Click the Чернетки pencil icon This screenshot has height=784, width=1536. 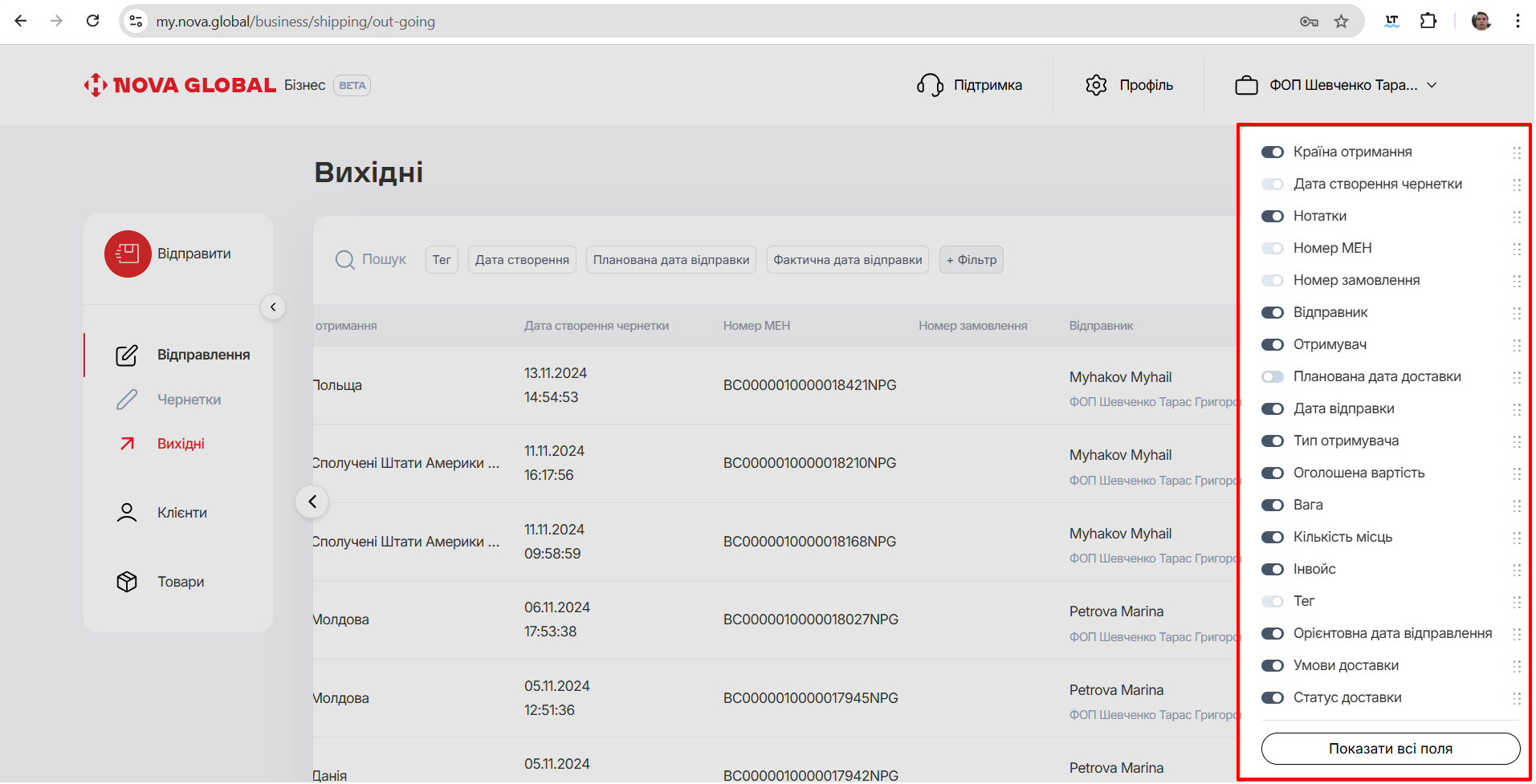coord(127,400)
